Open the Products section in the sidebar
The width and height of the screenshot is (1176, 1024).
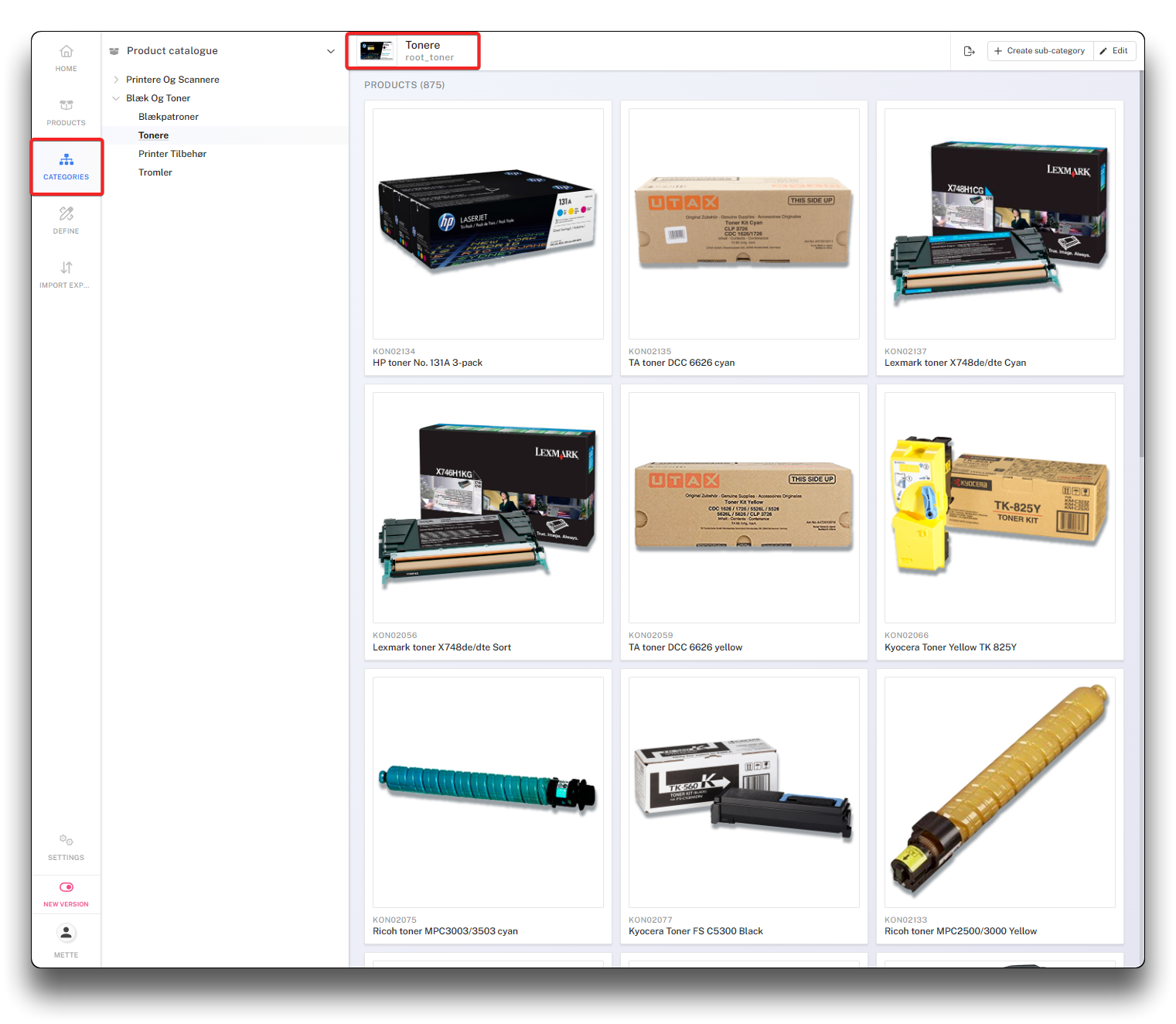(66, 112)
